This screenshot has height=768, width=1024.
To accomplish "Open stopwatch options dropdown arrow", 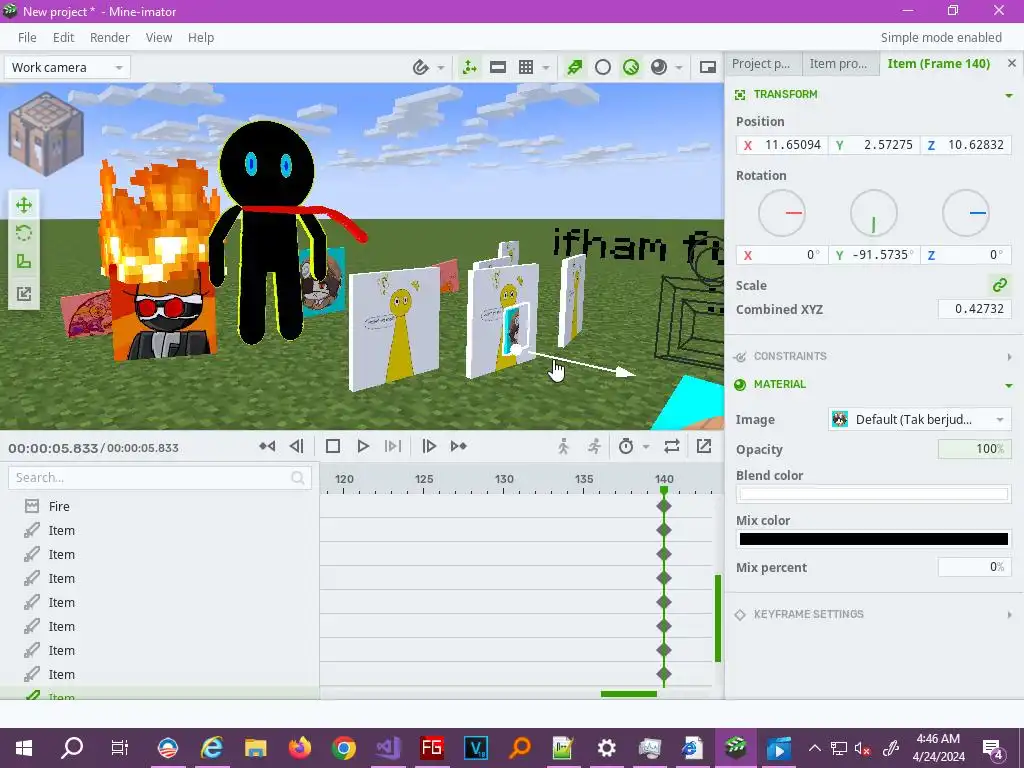I will click(x=646, y=447).
